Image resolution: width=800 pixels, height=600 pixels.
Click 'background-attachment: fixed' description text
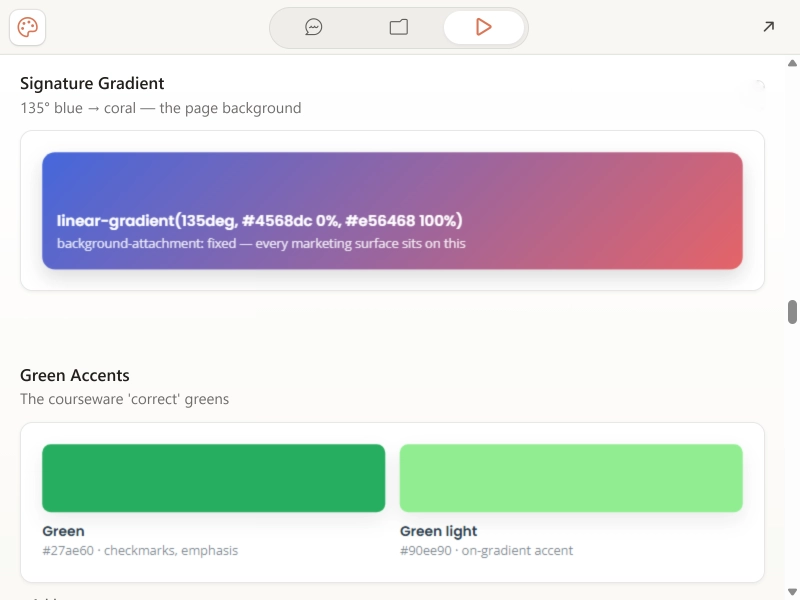tap(261, 243)
